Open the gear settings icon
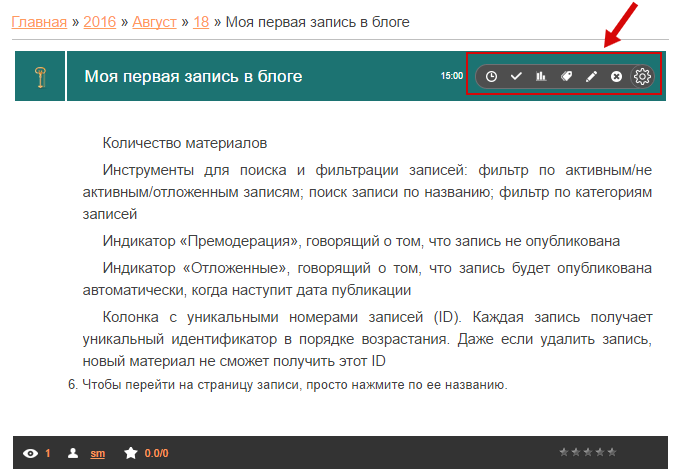This screenshot has height=471, width=679. [x=642, y=76]
